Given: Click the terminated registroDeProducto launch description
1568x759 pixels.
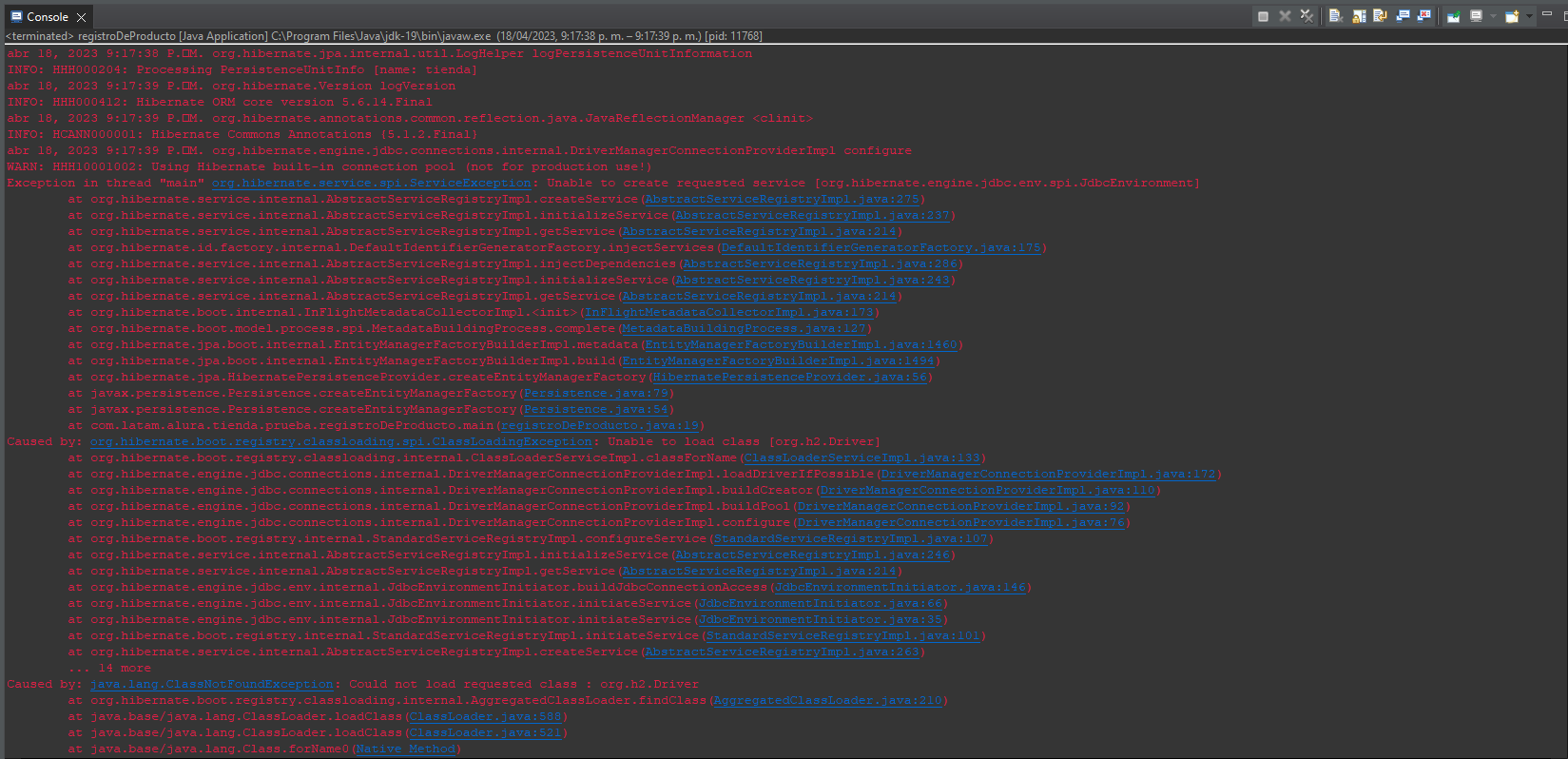Looking at the screenshot, I should click(x=384, y=36).
